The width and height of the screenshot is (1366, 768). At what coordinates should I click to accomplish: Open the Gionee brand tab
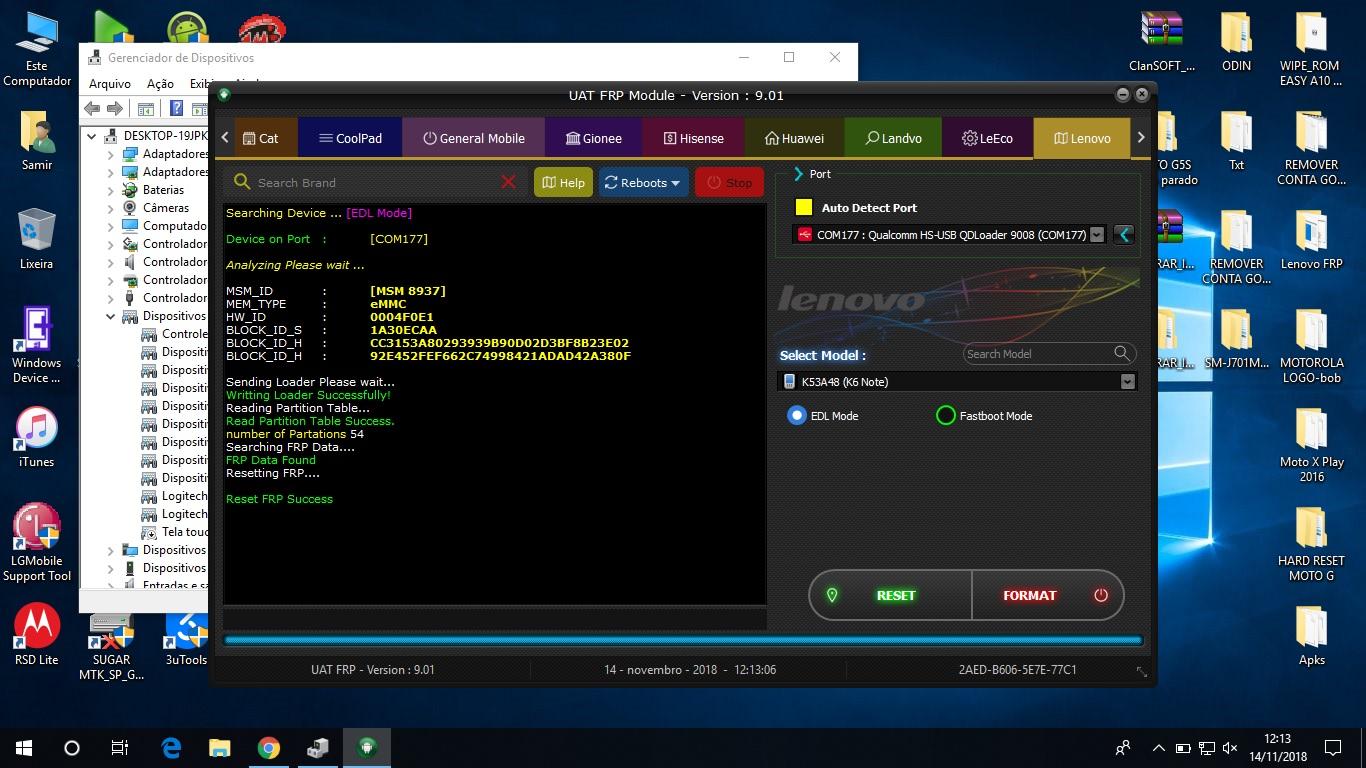click(x=594, y=138)
